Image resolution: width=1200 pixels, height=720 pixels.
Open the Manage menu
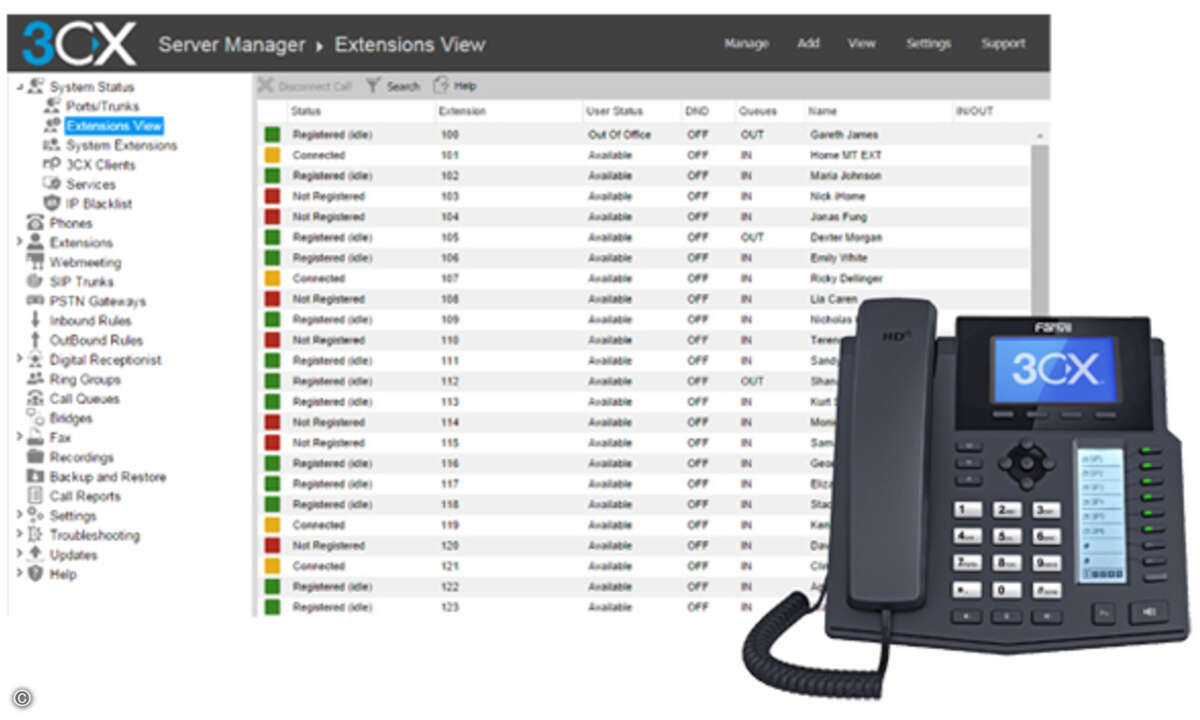pos(746,44)
